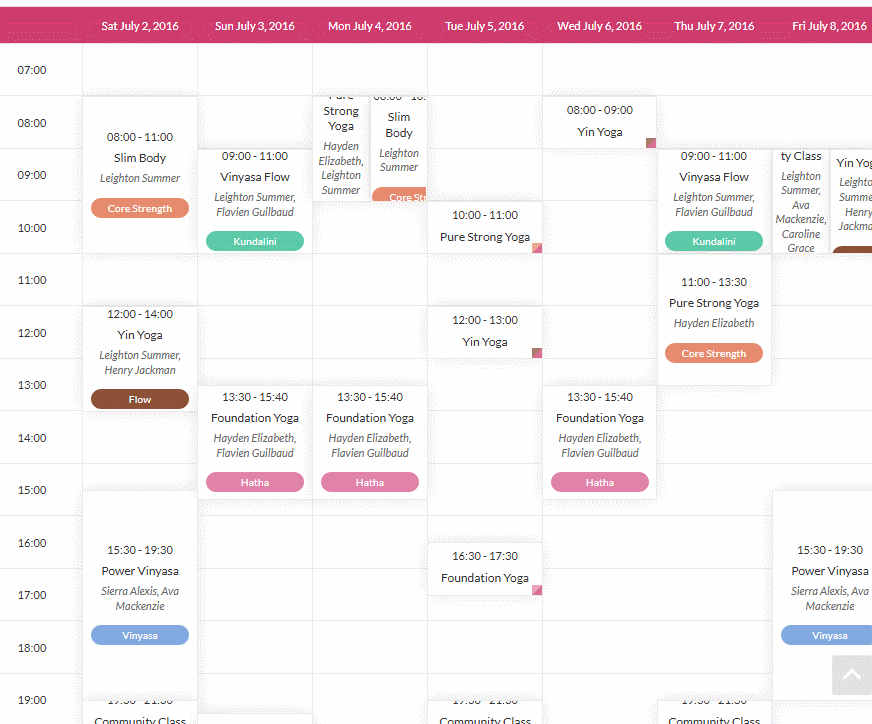Click corner marker on Tuesday Yin Yoga 12:00 event
This screenshot has height=724, width=872.
coord(537,353)
